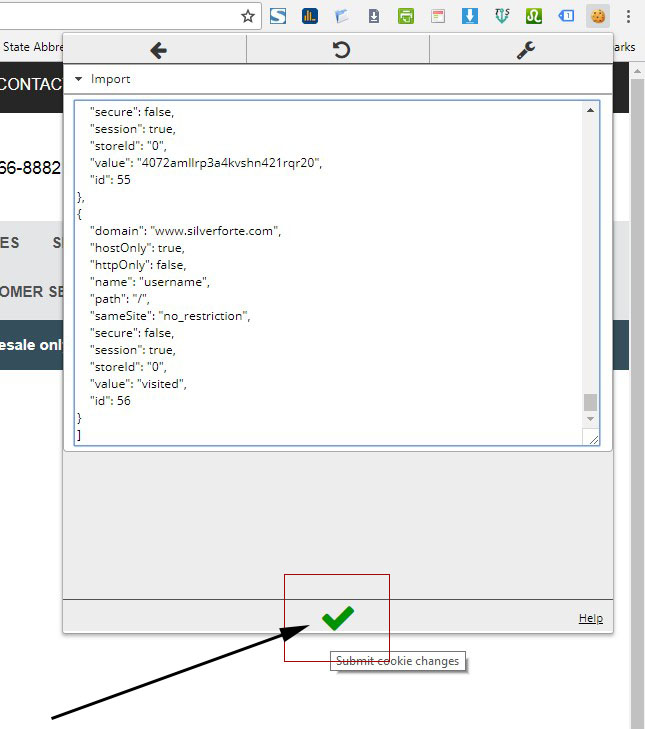Click the gray download page extension icon
This screenshot has width=645, height=729.
(x=374, y=16)
